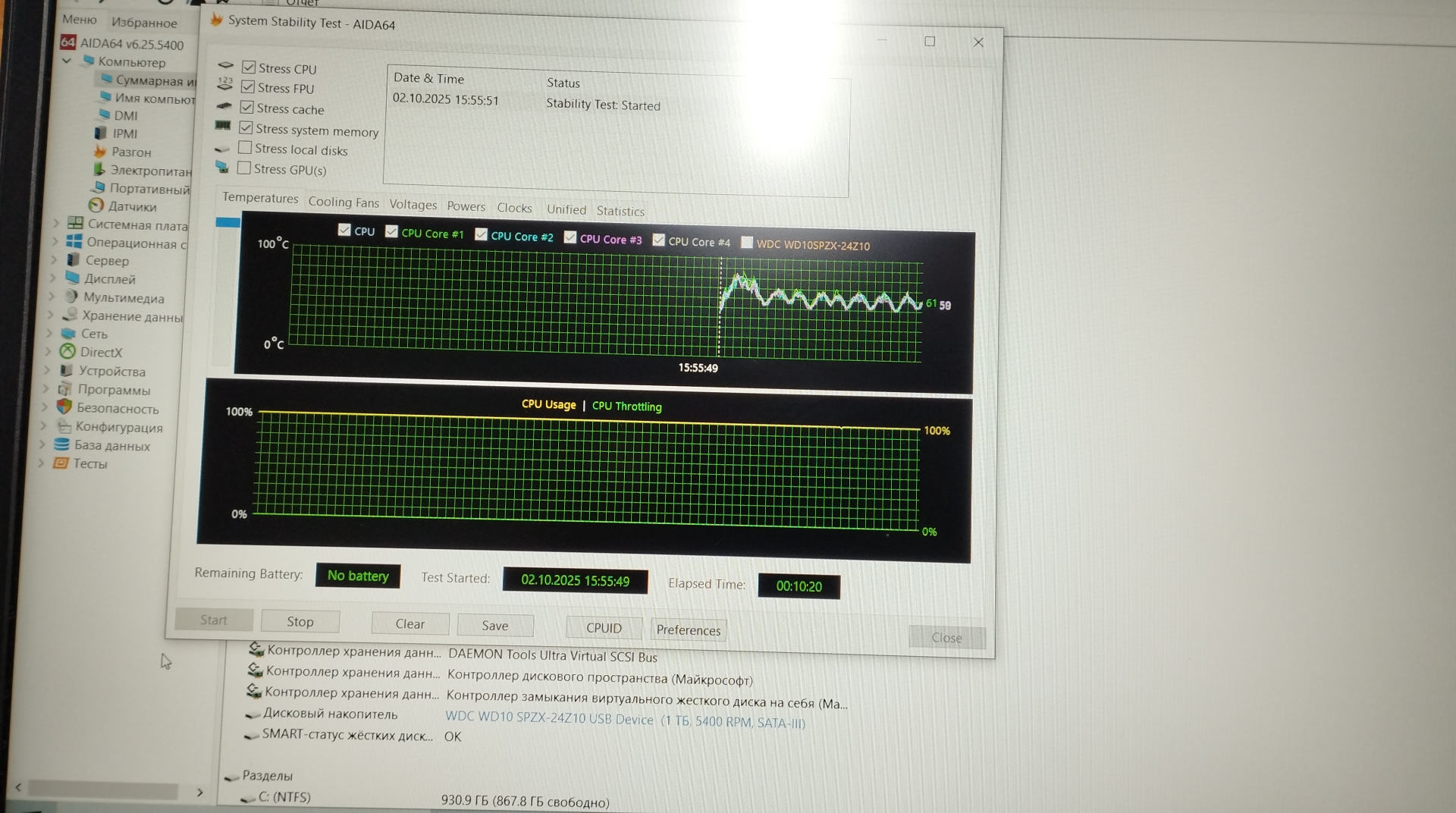Disable the Stress FPU checkbox
Image resolution: width=1456 pixels, height=813 pixels.
coord(247,87)
